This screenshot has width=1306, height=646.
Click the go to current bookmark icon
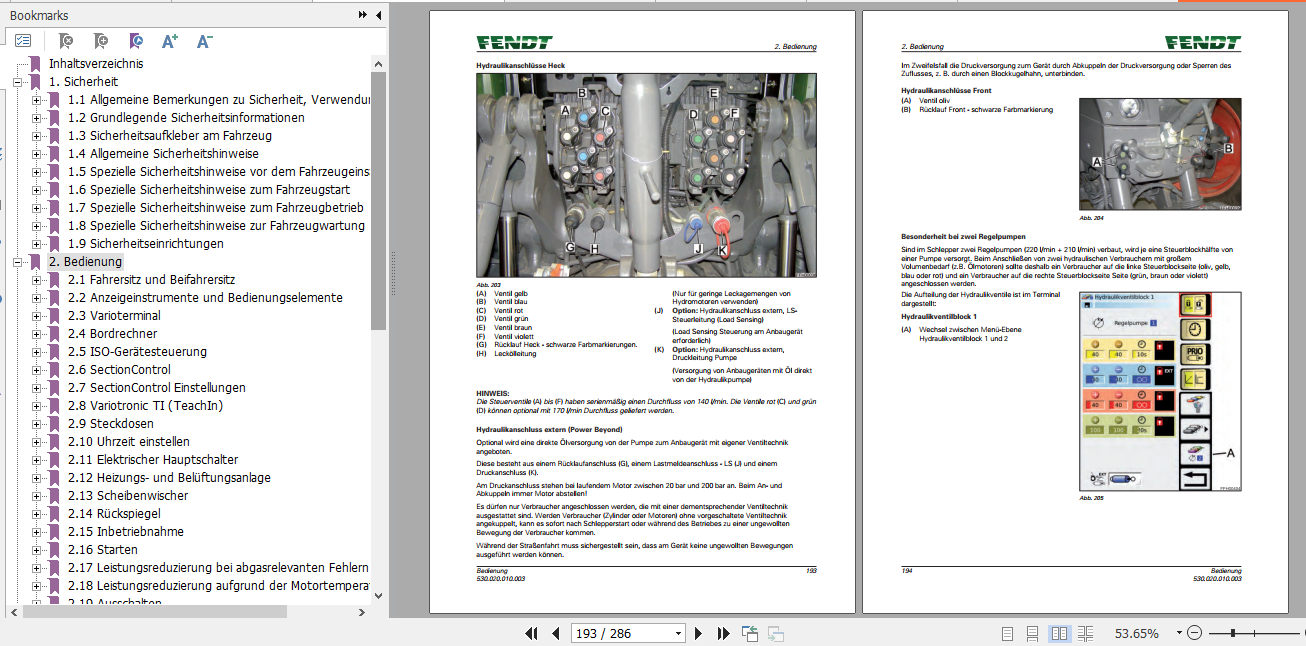click(136, 41)
